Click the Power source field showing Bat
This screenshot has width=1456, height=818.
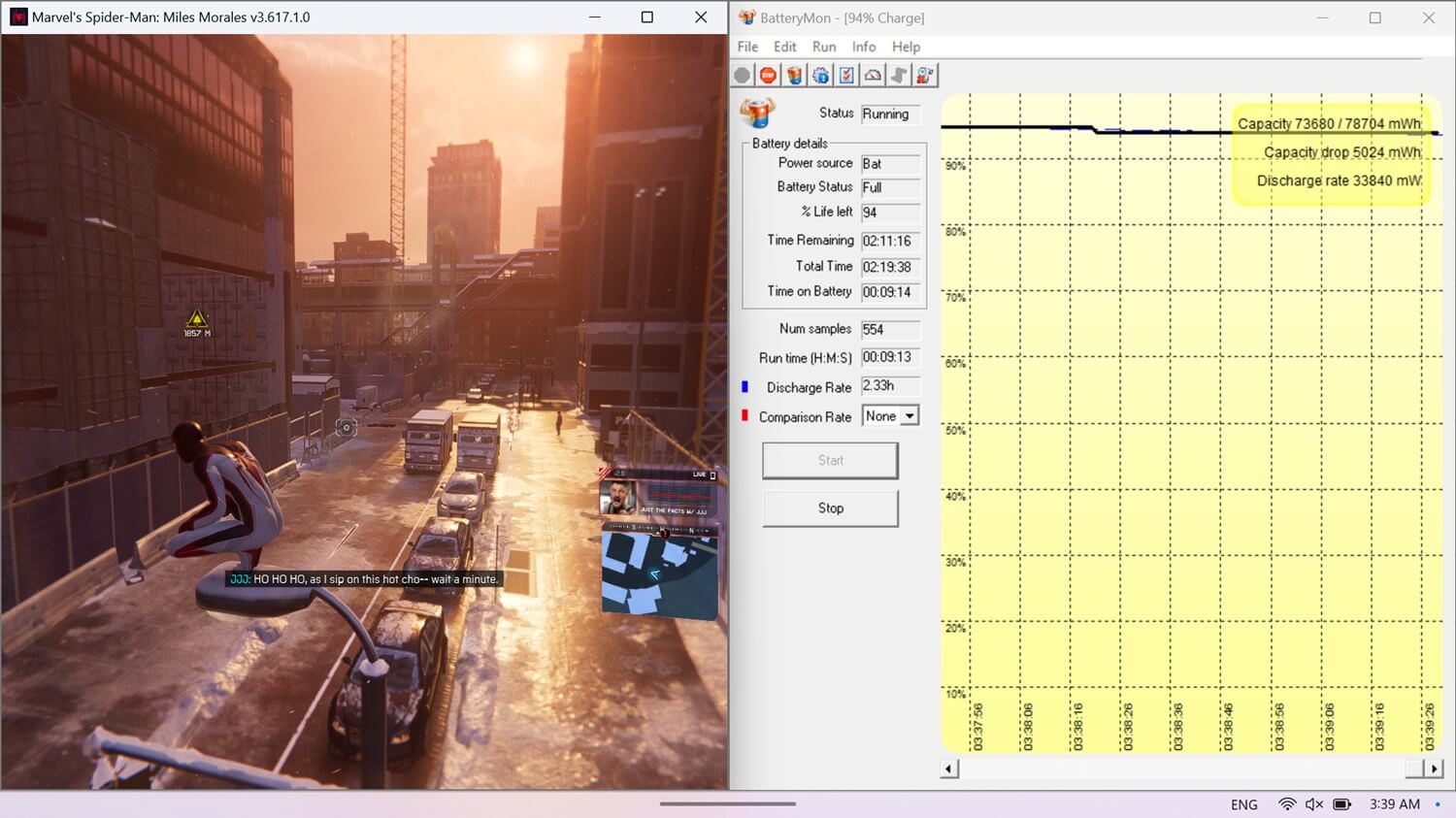point(890,164)
